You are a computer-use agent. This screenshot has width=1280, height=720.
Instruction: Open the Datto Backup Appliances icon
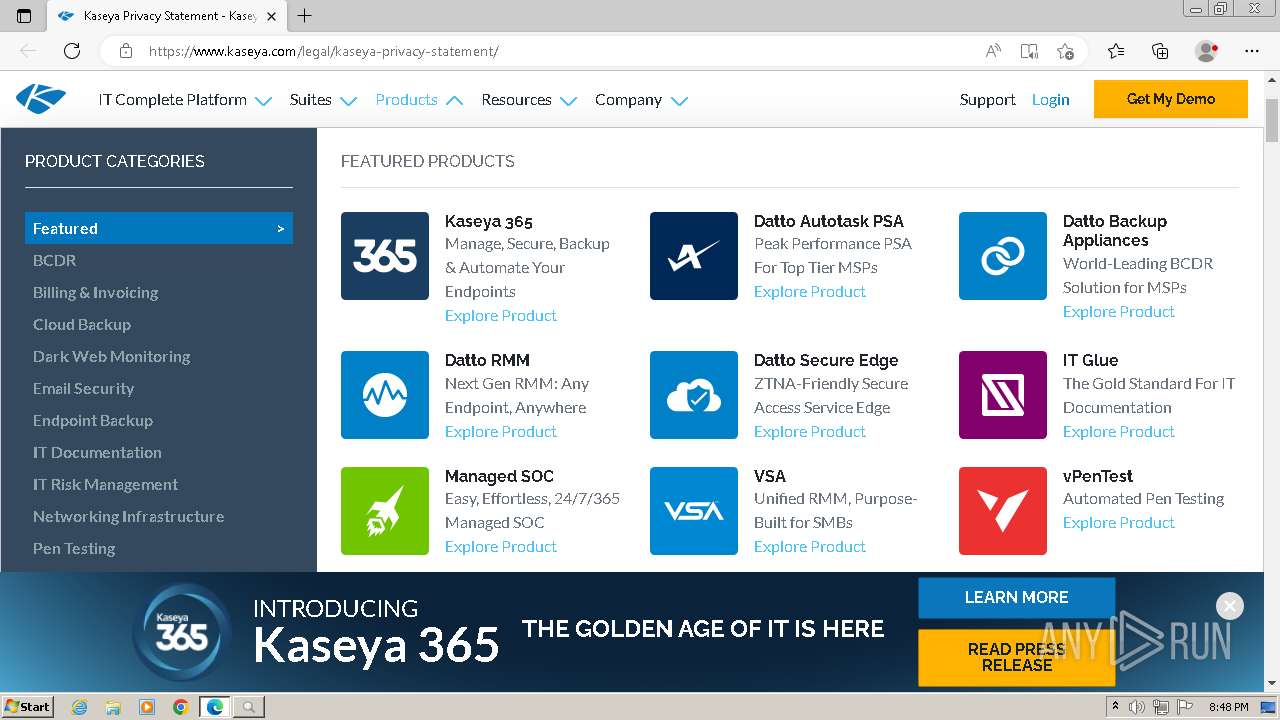1003,256
